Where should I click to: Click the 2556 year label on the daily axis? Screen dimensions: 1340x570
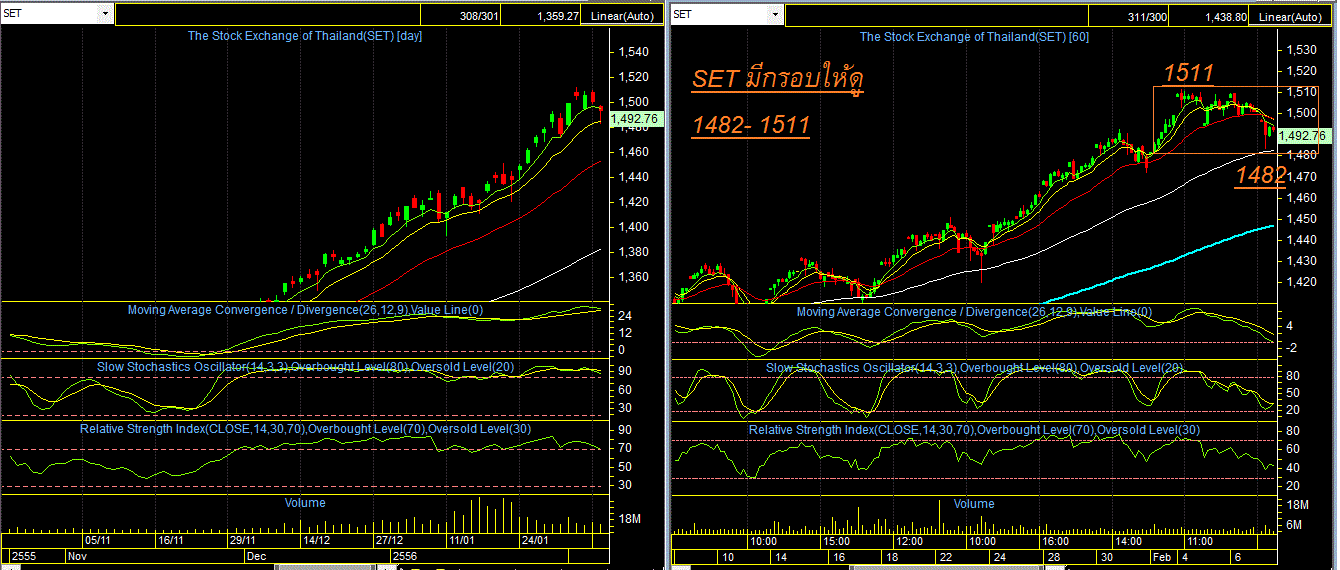[405, 554]
